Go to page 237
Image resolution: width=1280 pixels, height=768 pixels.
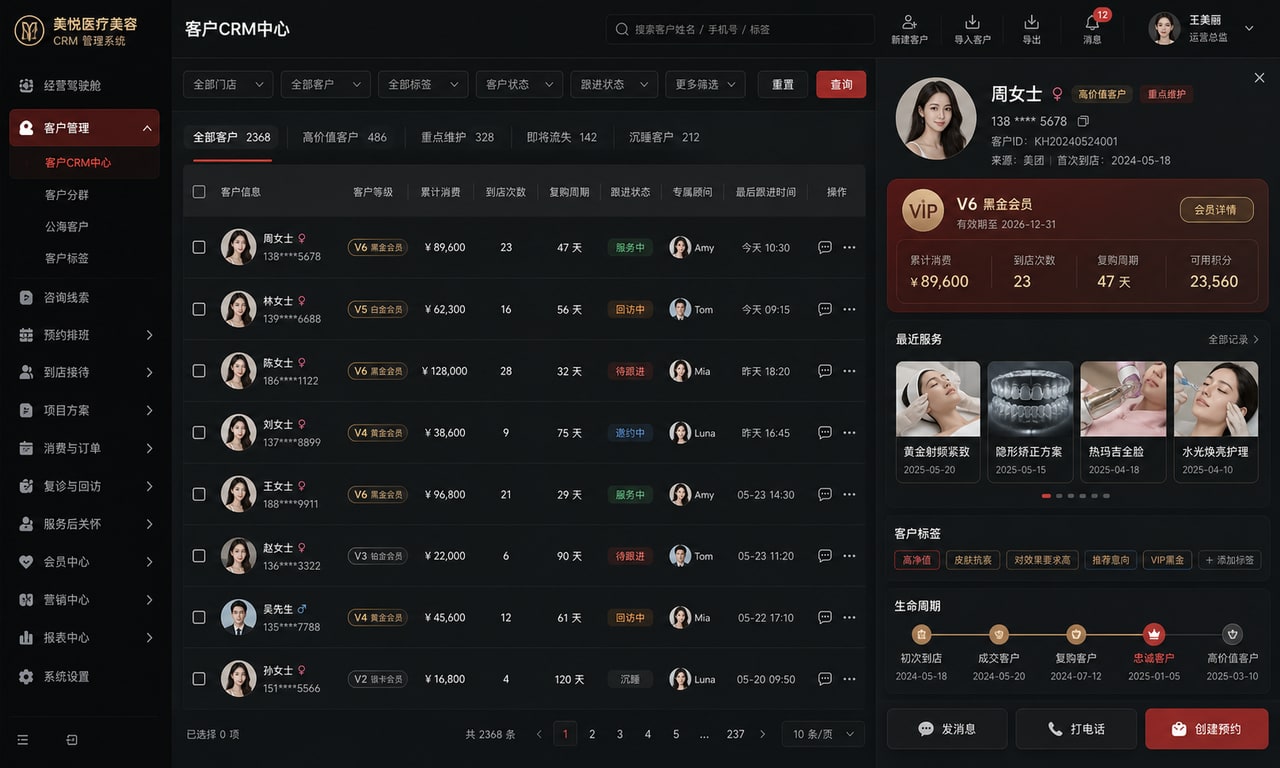[x=735, y=734]
